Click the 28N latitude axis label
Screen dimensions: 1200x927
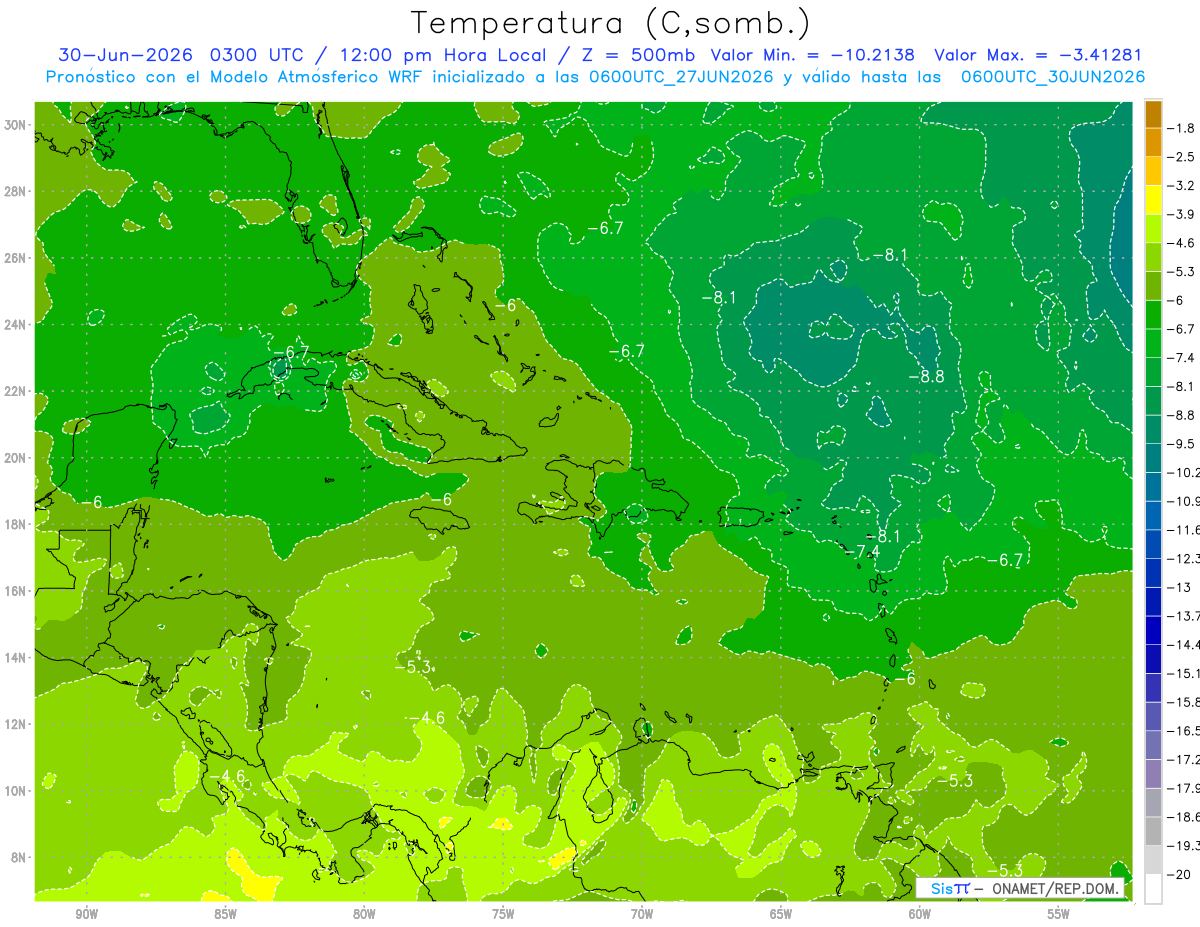click(17, 191)
